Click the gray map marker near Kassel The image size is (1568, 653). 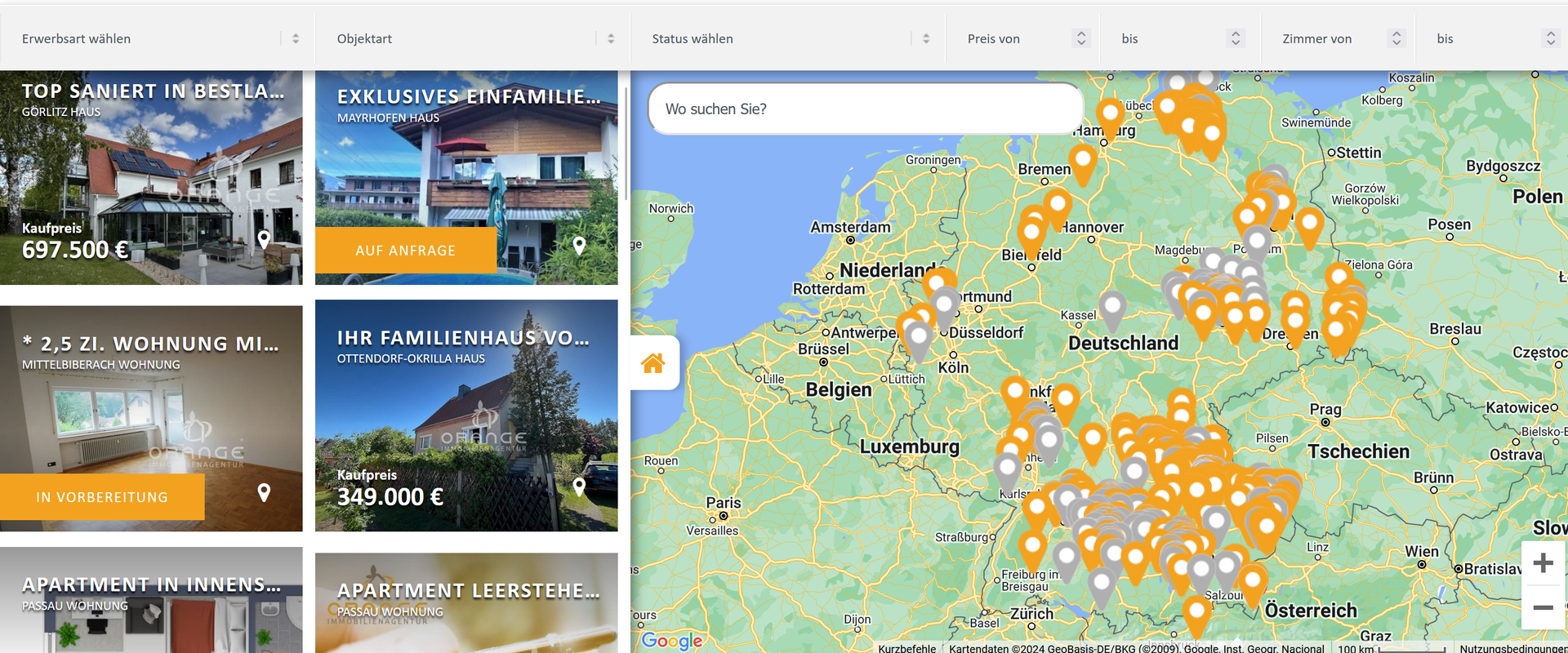click(x=1111, y=309)
